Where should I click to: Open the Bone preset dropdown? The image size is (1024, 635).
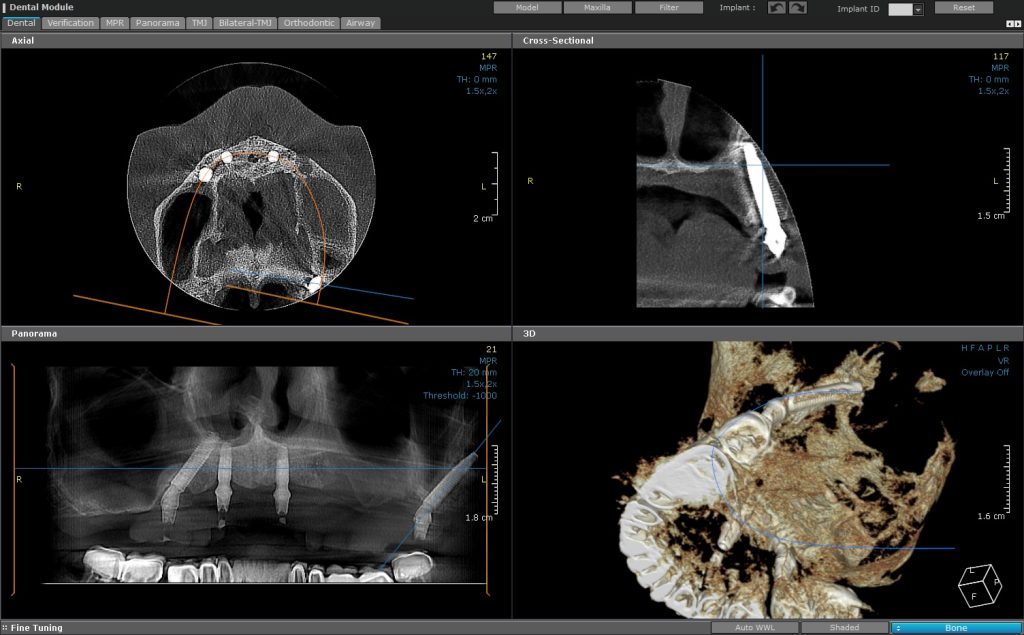[x=956, y=627]
